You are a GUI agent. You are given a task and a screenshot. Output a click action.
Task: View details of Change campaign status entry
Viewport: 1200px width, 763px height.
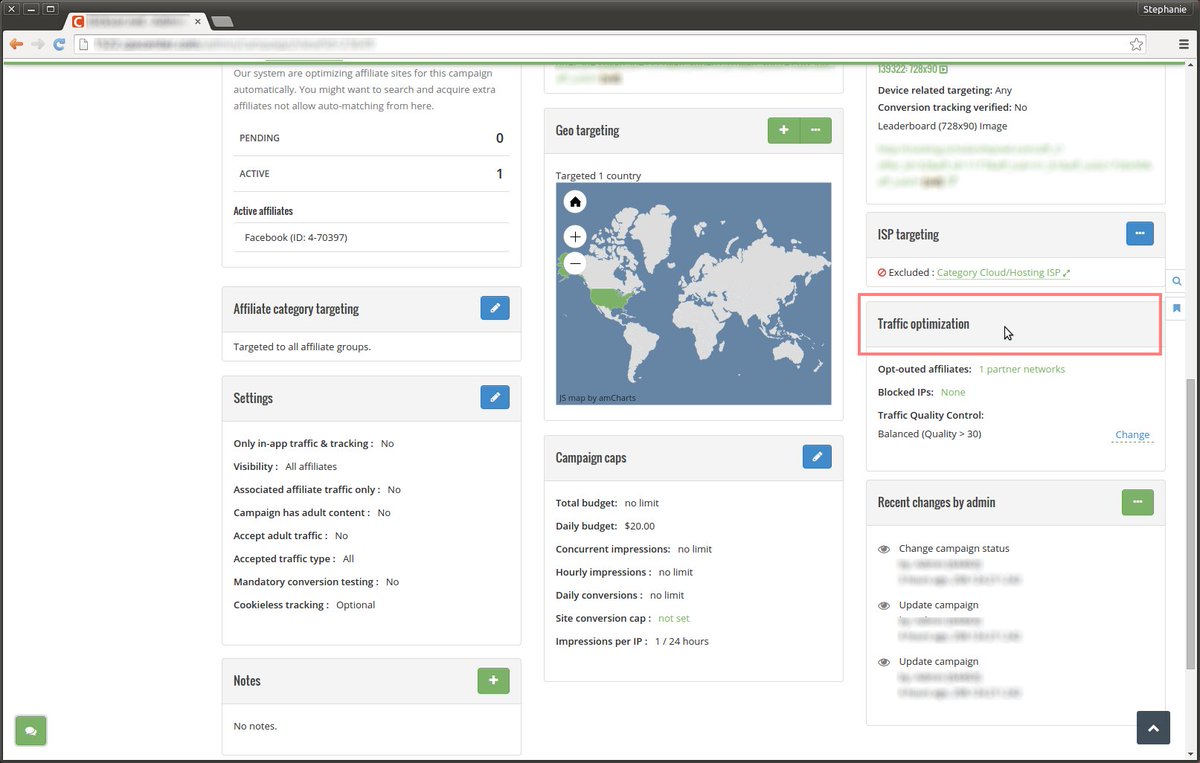click(x=883, y=549)
